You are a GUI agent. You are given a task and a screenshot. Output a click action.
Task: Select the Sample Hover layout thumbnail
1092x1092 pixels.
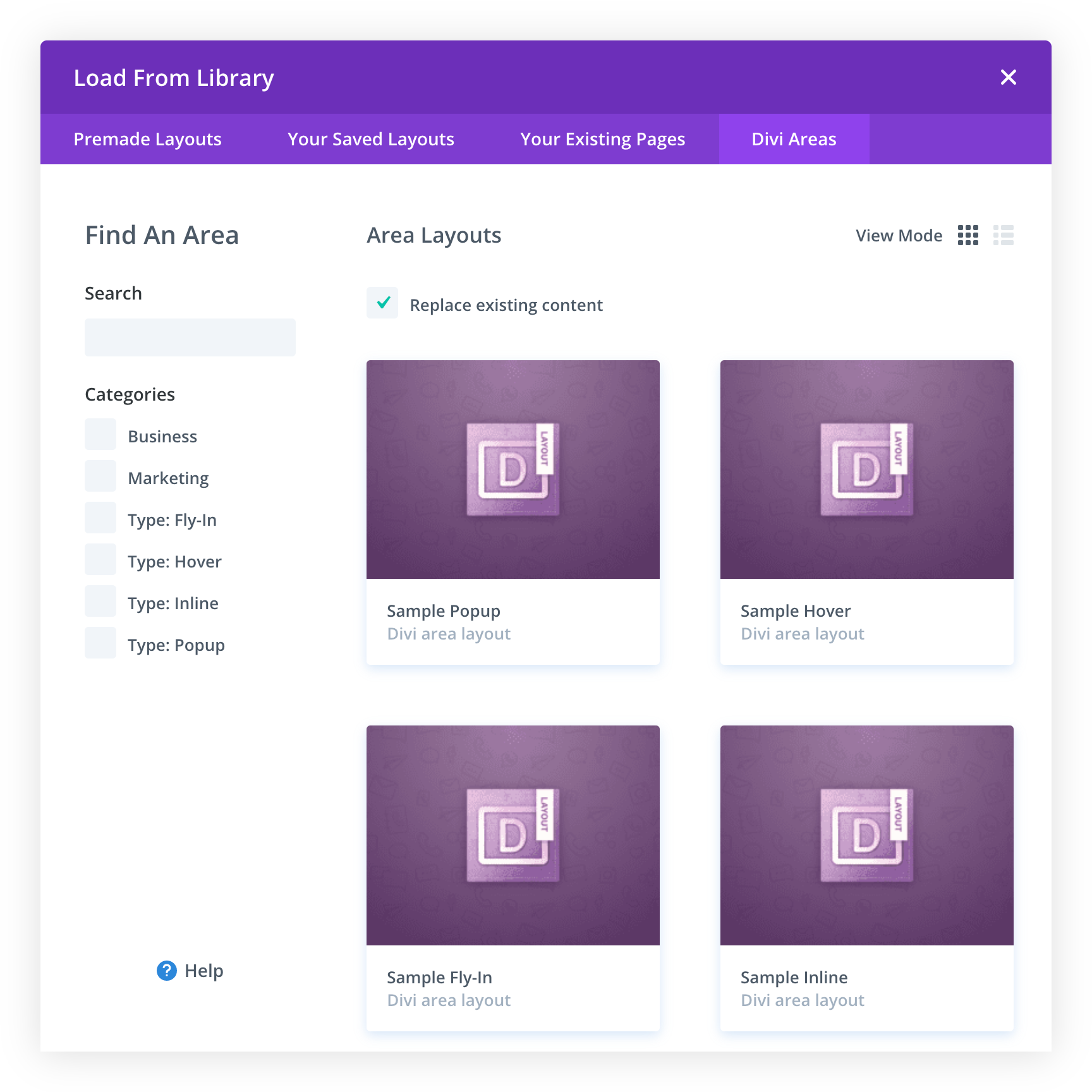point(867,470)
